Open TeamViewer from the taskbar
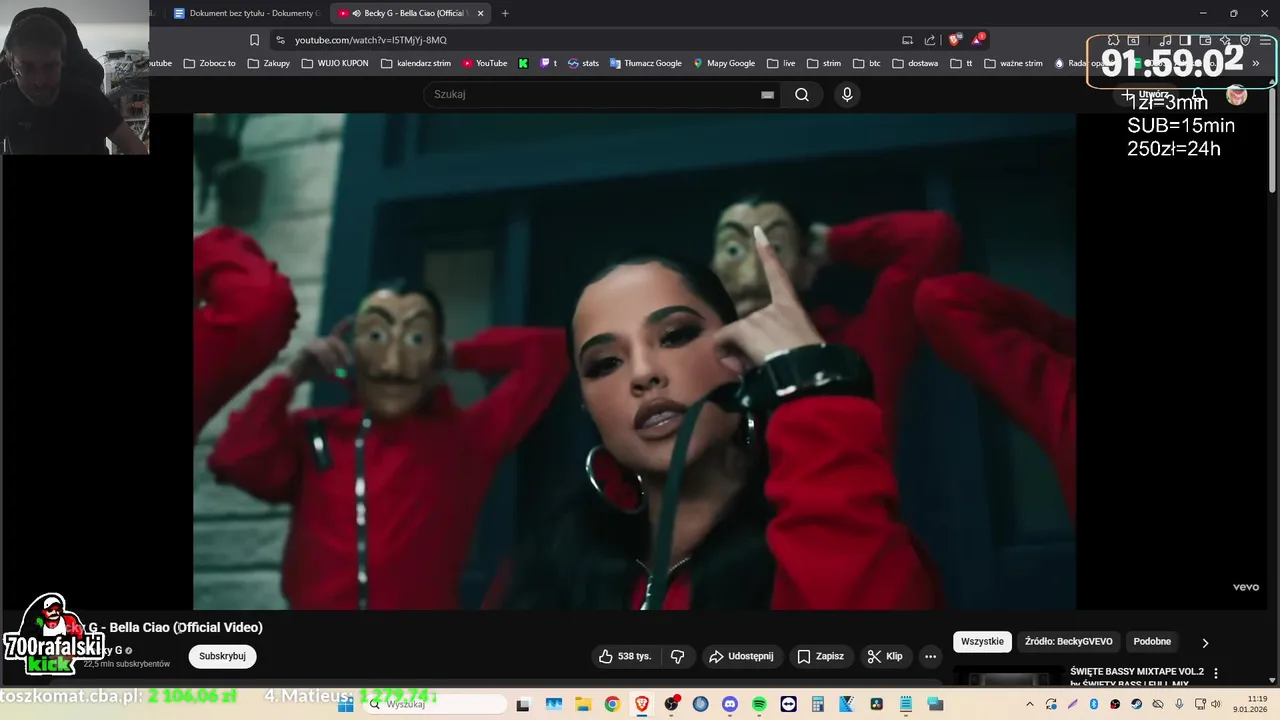Screen dimensions: 1280x720 click(789, 704)
